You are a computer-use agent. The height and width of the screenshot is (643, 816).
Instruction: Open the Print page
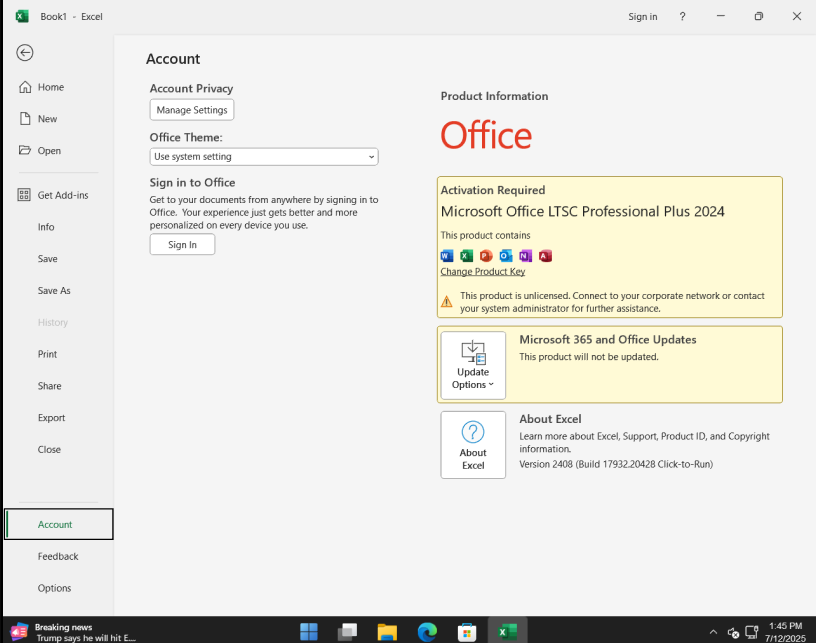(47, 354)
